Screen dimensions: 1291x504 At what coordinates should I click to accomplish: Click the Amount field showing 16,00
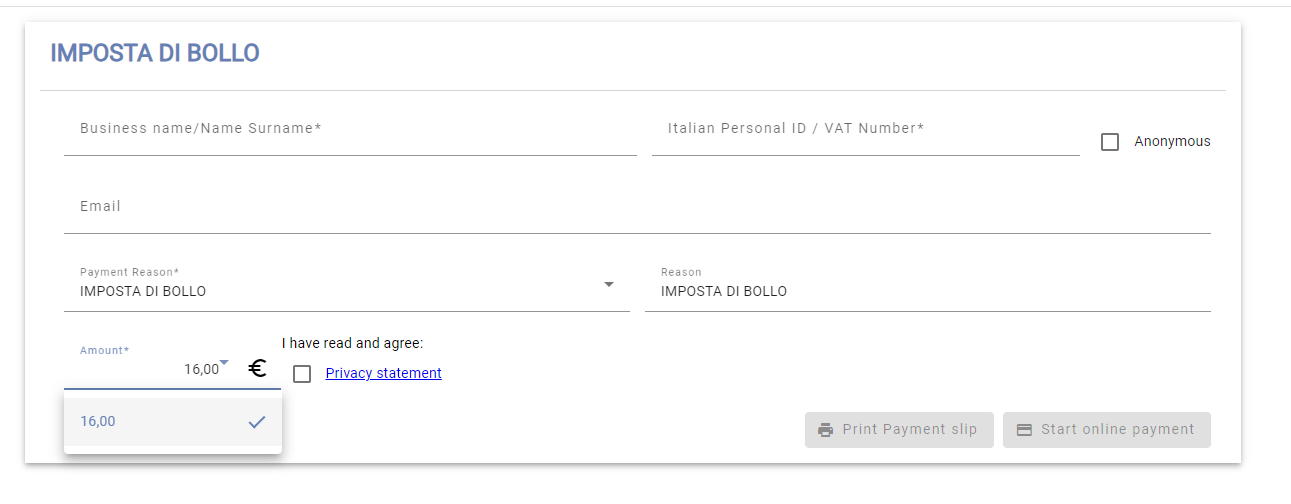tap(150, 369)
